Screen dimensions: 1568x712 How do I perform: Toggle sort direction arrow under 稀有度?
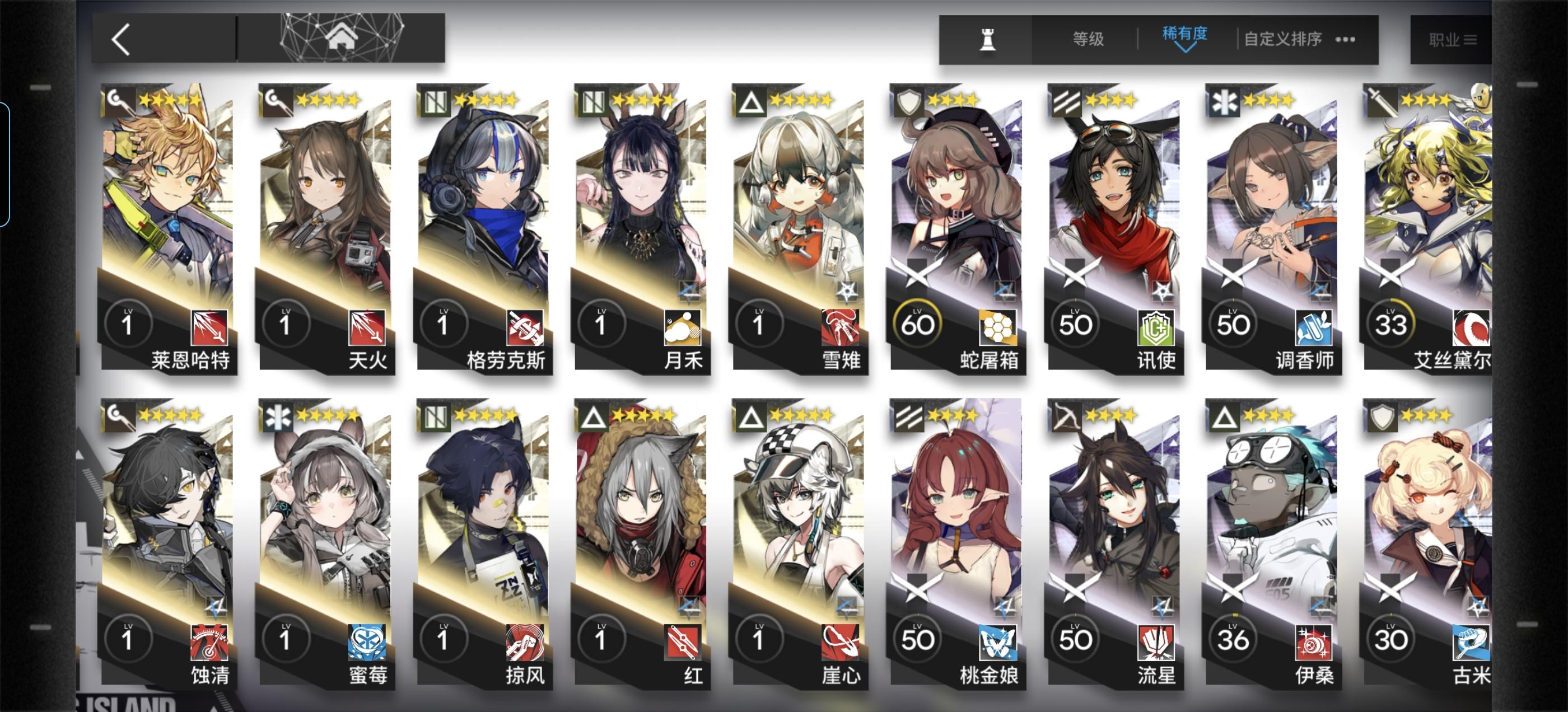click(x=1185, y=48)
